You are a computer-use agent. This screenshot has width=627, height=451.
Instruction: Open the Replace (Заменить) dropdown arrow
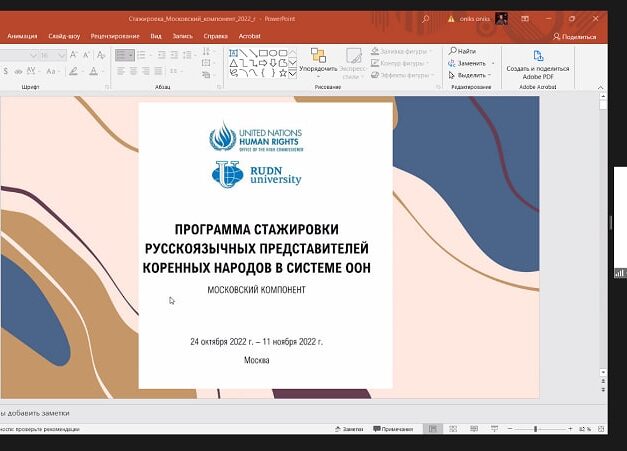click(x=490, y=63)
